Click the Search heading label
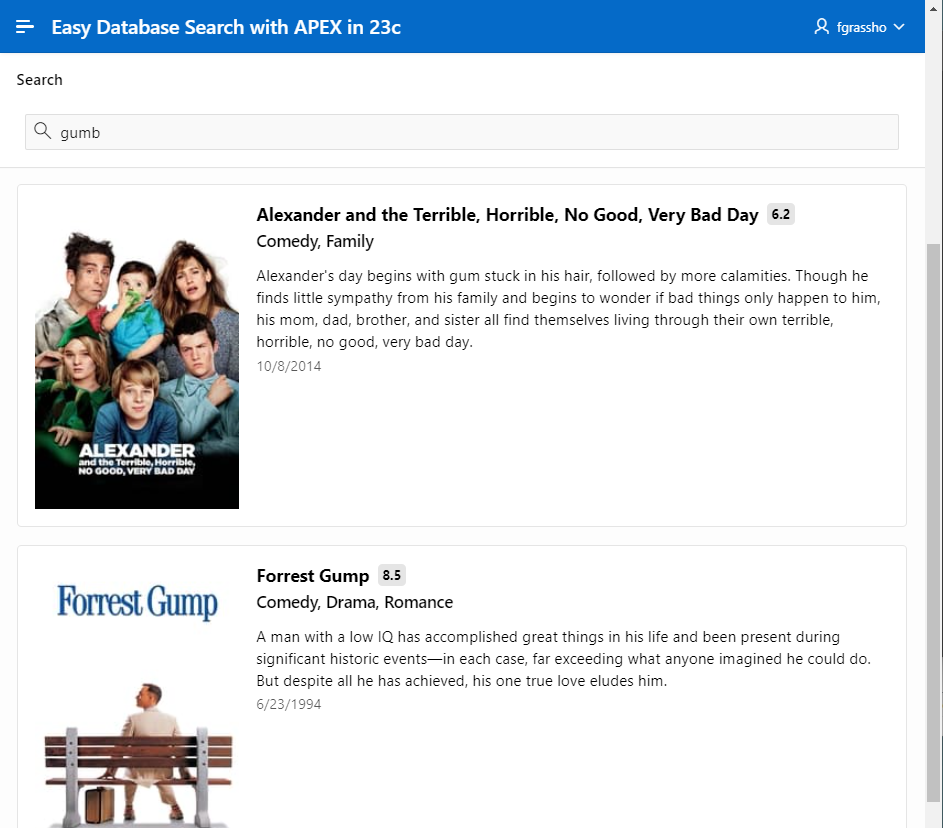Screen dimensions: 943x828 (39, 79)
